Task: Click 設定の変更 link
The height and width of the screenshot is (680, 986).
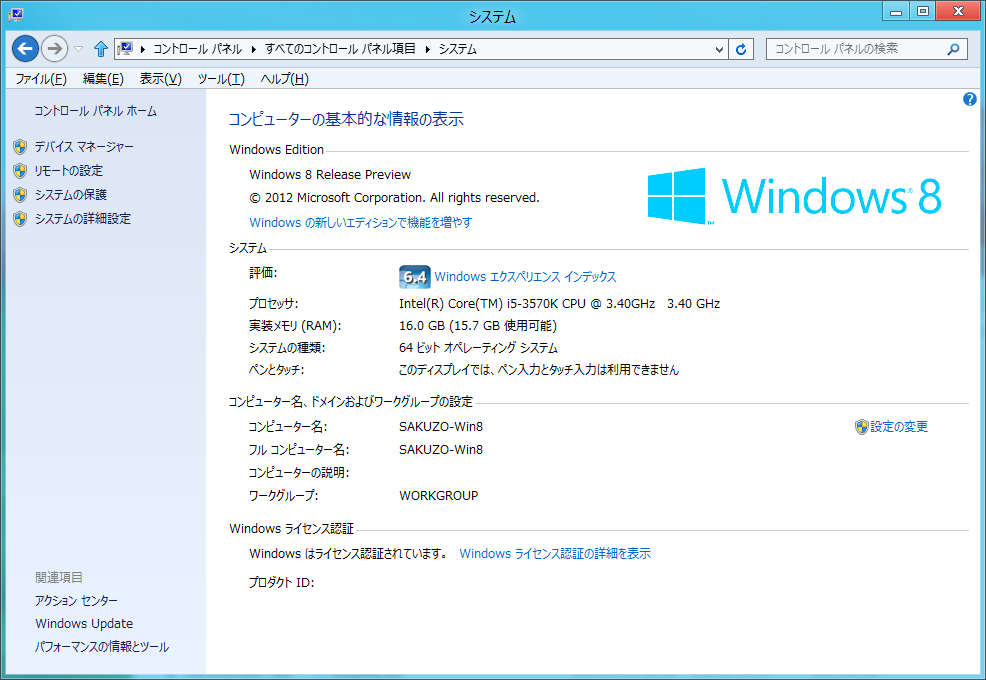Action: pos(899,426)
